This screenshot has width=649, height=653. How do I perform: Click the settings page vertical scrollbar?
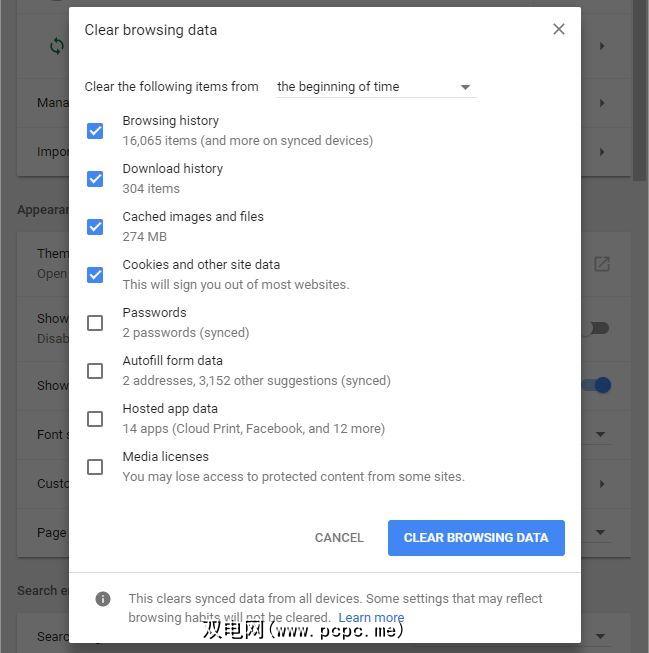click(640, 90)
